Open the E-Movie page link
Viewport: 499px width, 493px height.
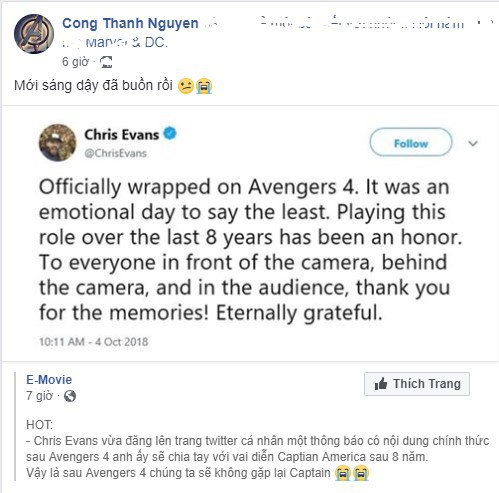49,380
